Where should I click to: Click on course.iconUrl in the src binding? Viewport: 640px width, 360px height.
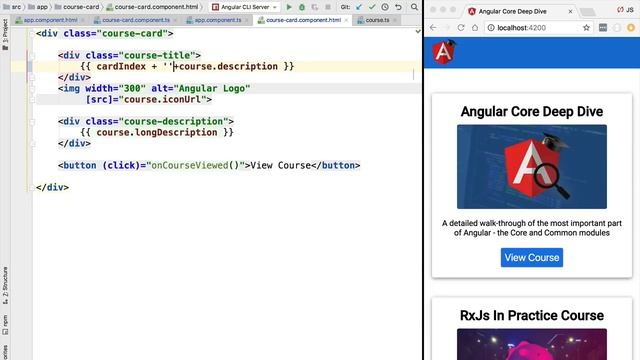(162, 99)
